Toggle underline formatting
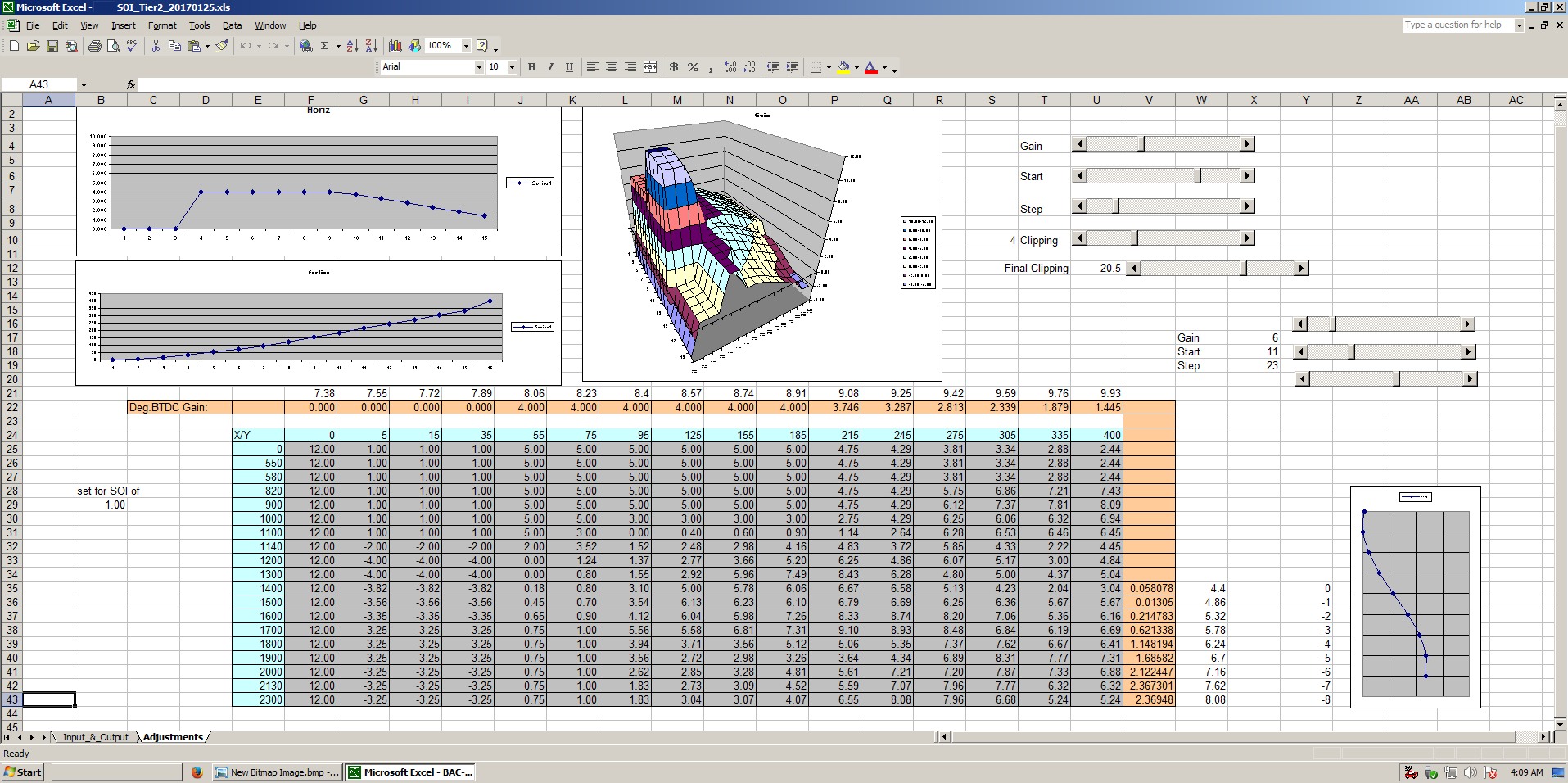This screenshot has width=1568, height=783. [x=569, y=67]
